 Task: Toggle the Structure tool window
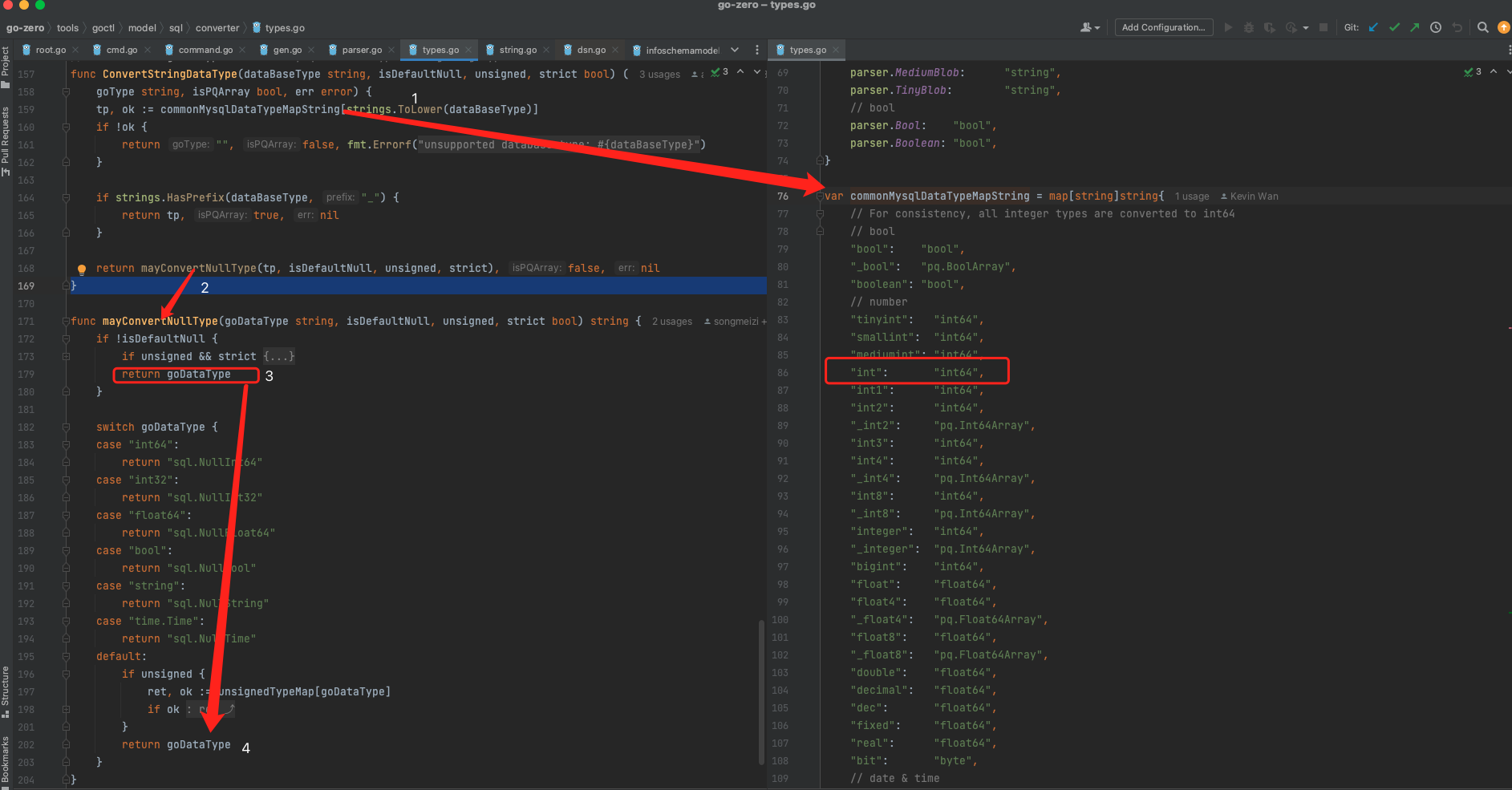point(6,691)
